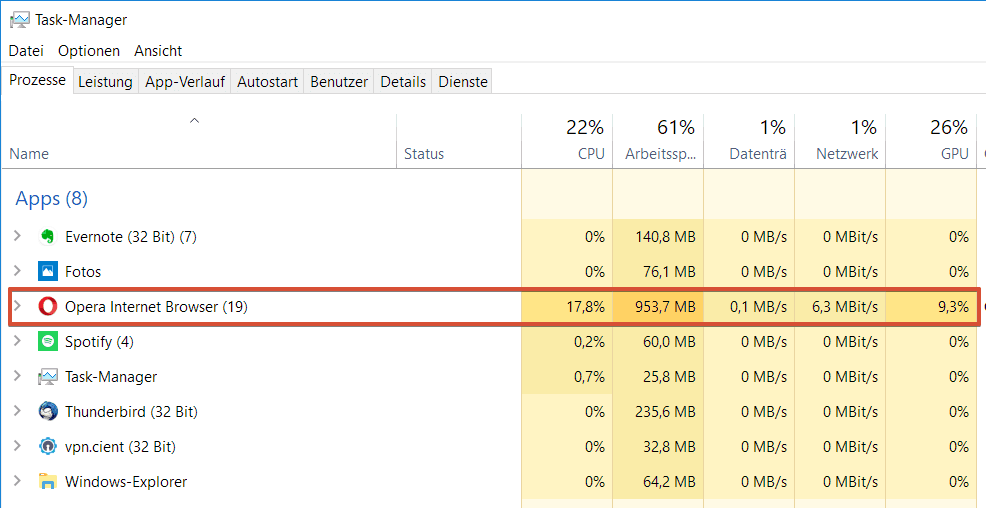986x508 pixels.
Task: Click Thunderbird's 235,6 MB memory value
Action: point(663,412)
